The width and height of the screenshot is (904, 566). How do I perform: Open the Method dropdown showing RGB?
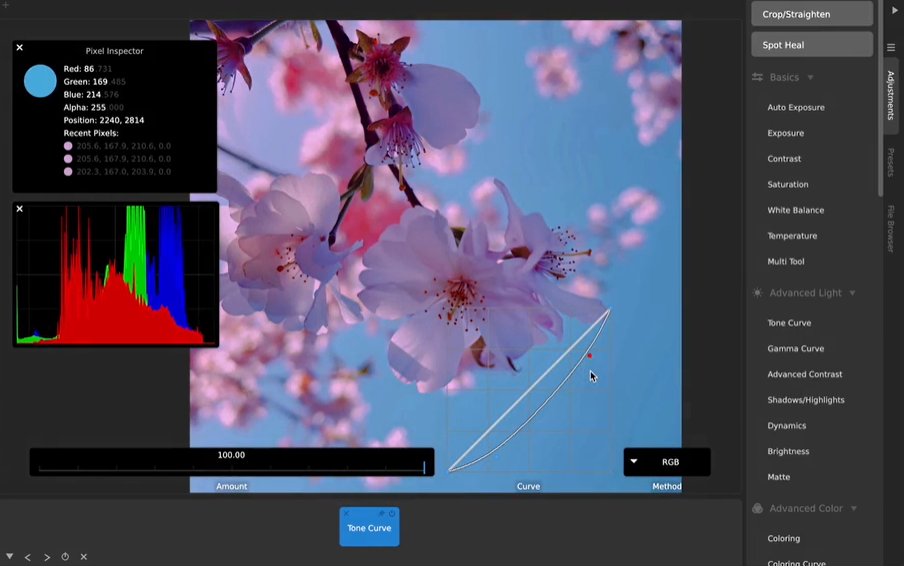pyautogui.click(x=667, y=462)
